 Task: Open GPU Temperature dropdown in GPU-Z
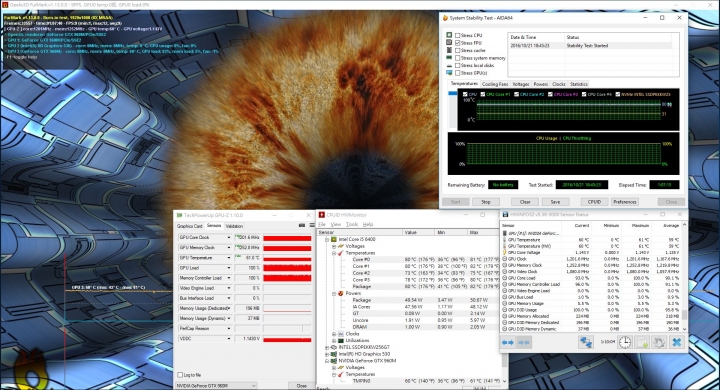coord(229,258)
